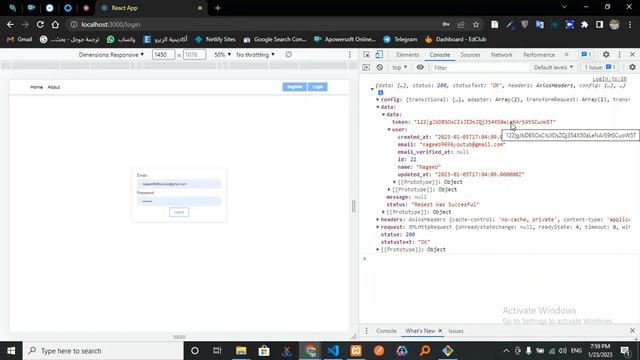Open VS Code from the taskbar
The height and width of the screenshot is (360, 640).
click(333, 351)
